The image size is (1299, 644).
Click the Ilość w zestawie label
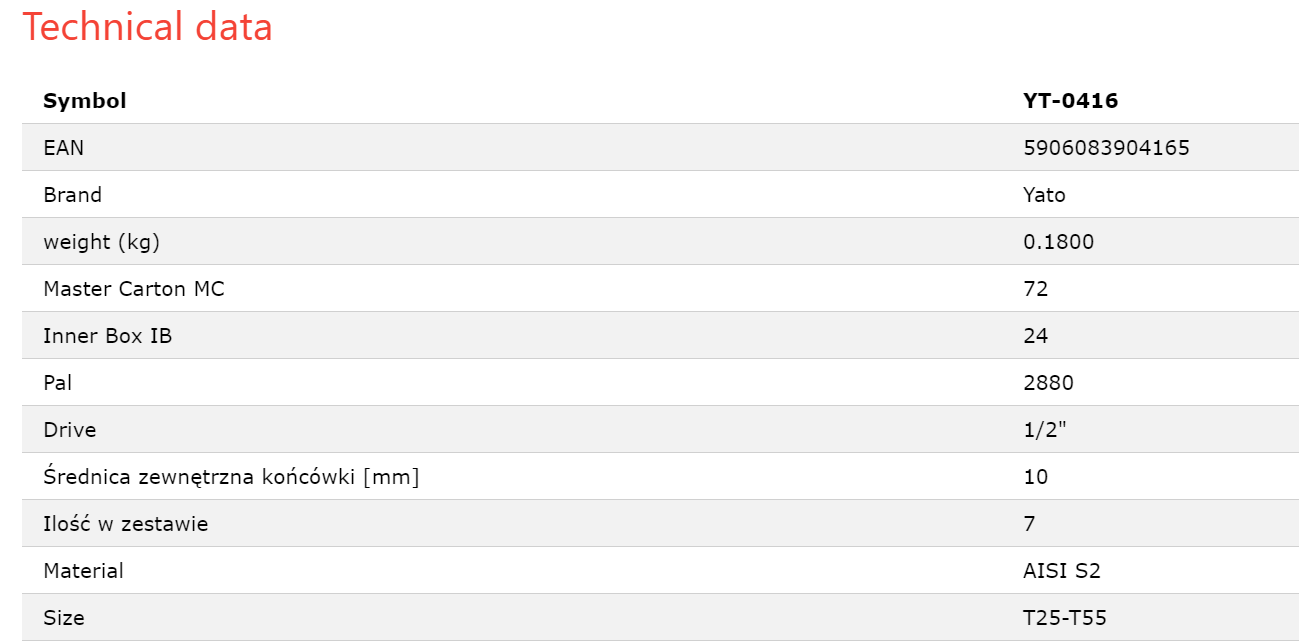pyautogui.click(x=126, y=523)
